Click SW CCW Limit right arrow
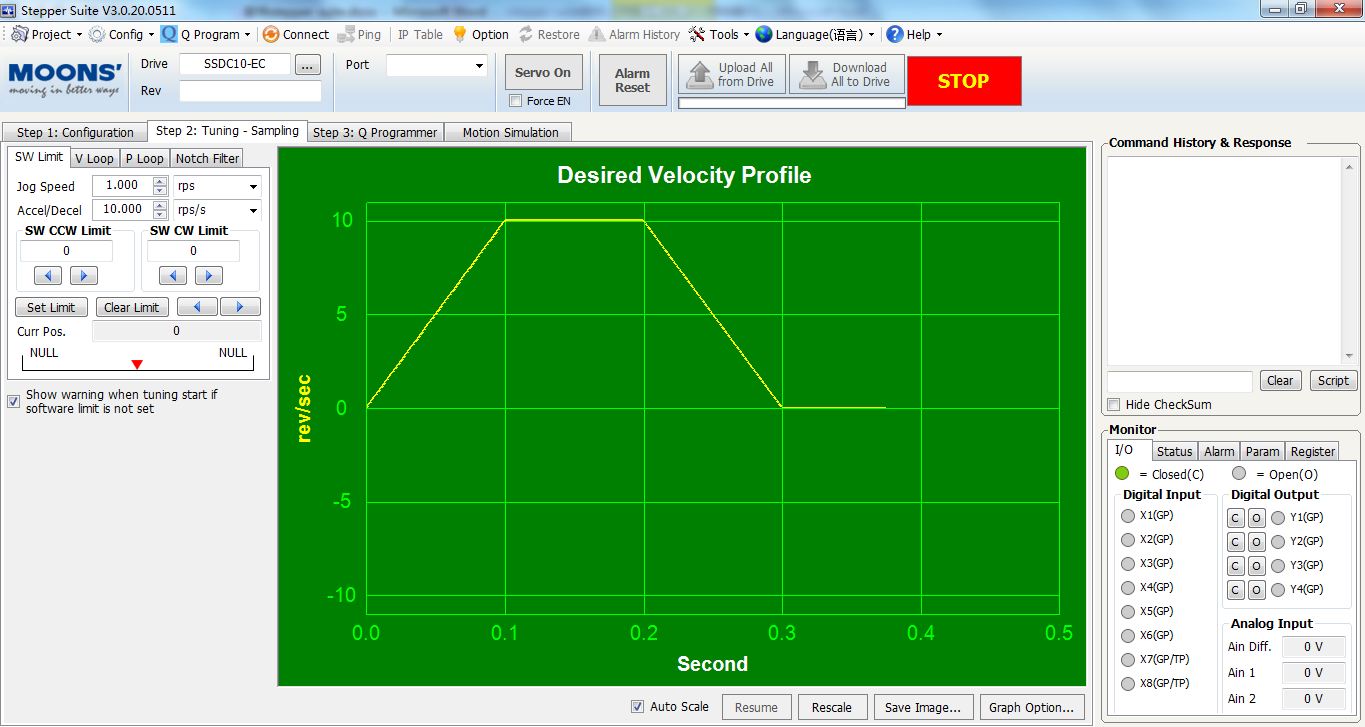 coord(83,275)
